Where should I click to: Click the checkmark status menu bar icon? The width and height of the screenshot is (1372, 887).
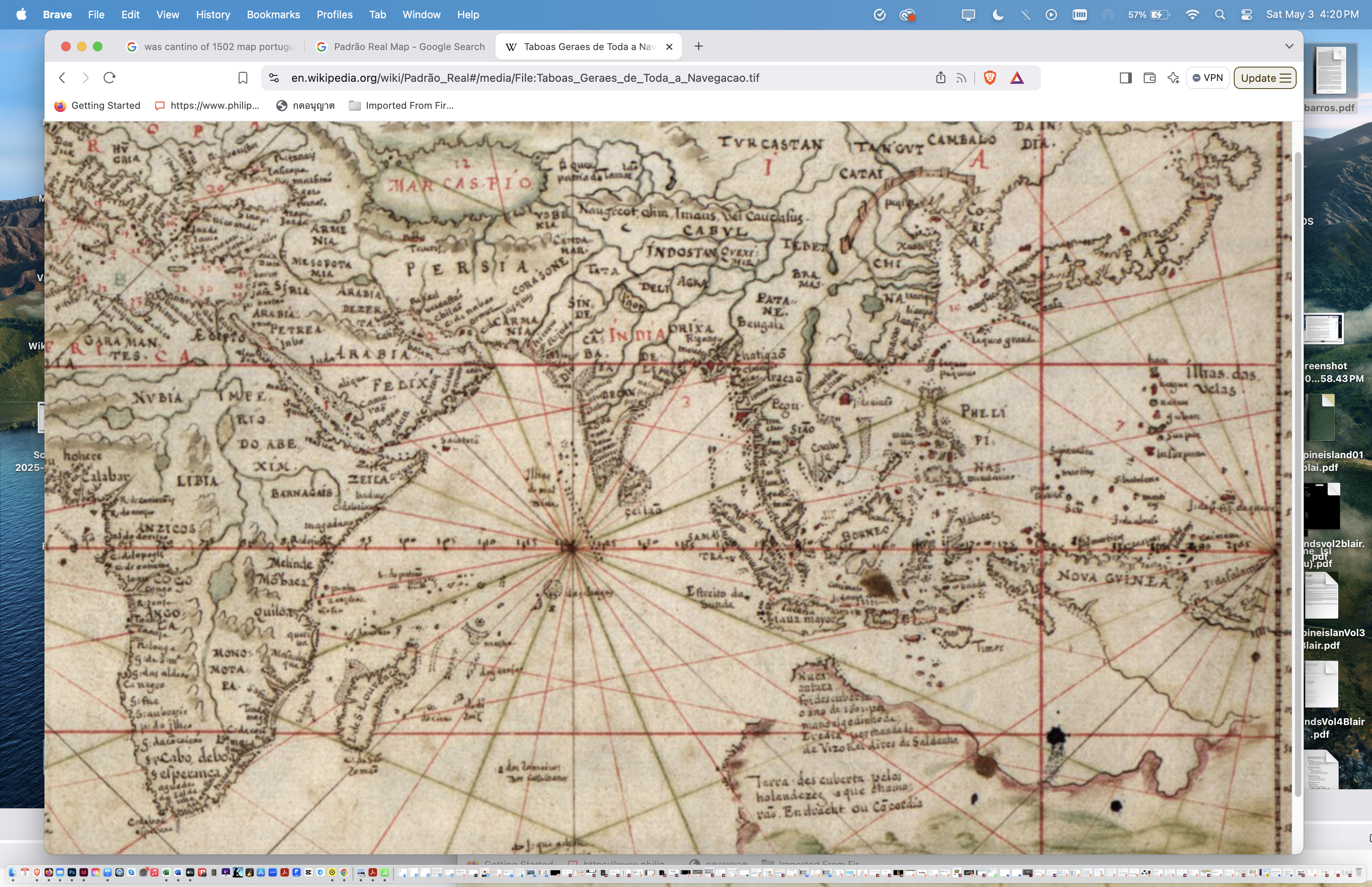coord(879,14)
